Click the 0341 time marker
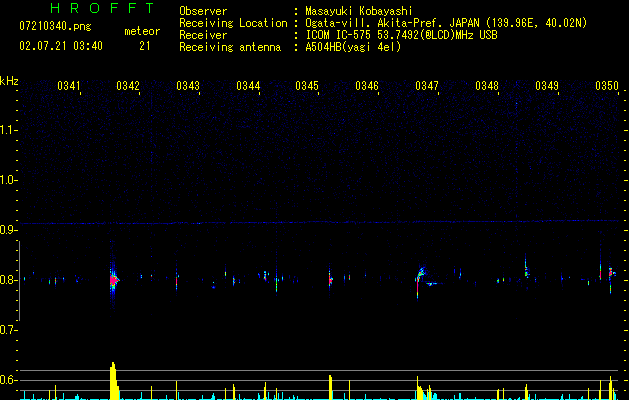 pos(69,86)
